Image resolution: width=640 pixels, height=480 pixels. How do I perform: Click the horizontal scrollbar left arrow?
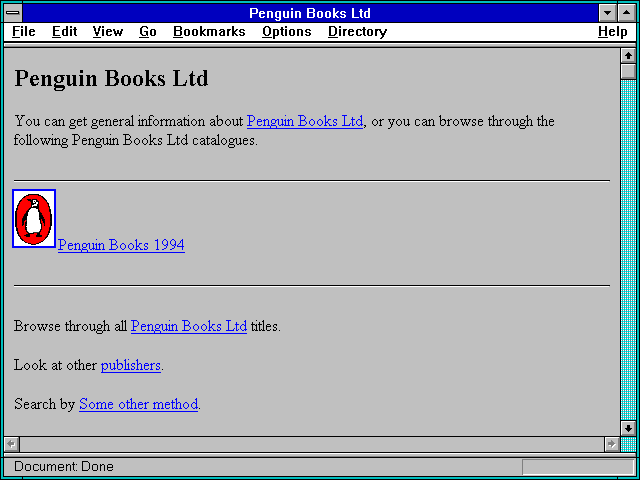12,444
